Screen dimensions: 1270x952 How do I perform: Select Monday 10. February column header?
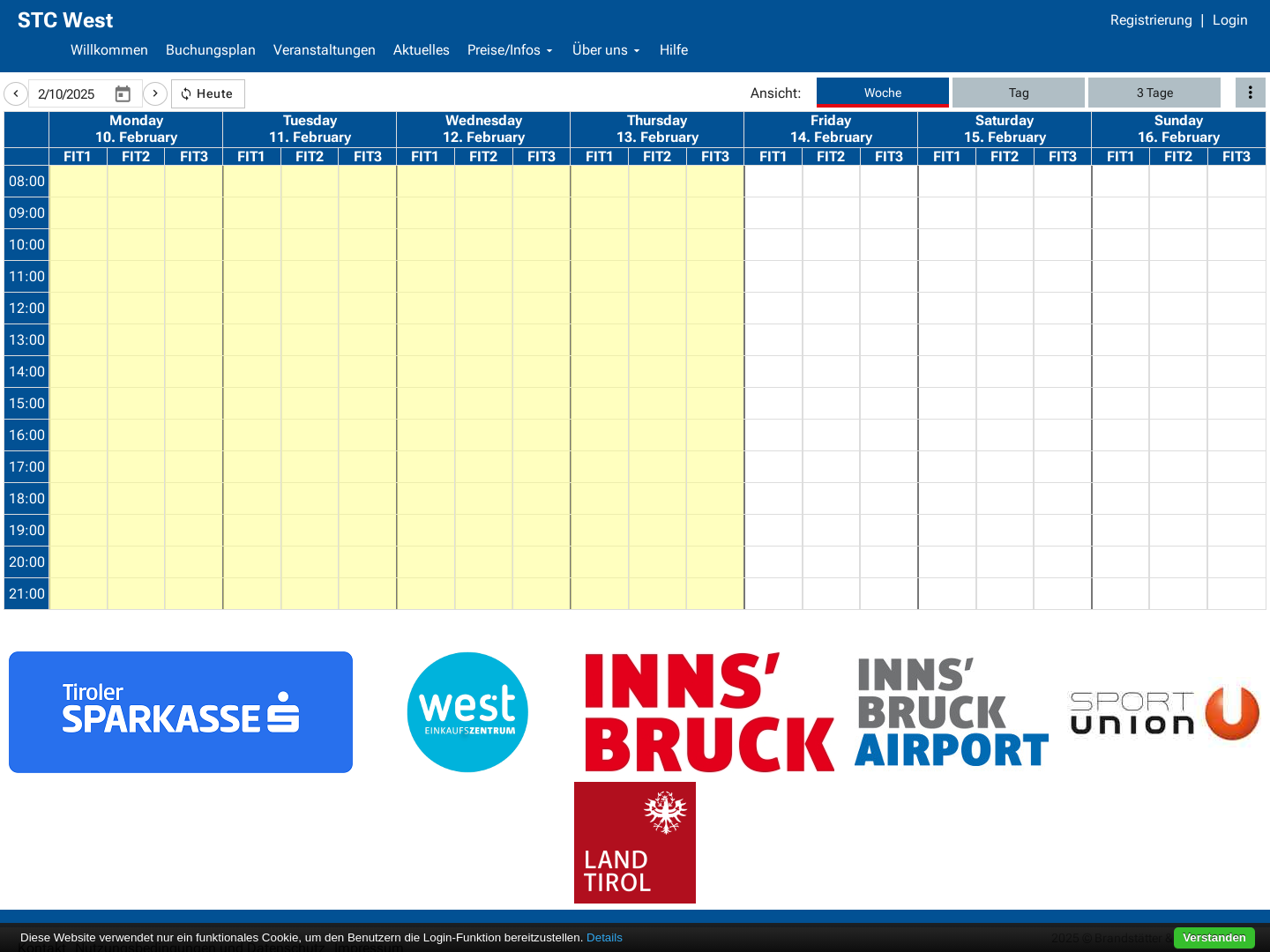136,129
